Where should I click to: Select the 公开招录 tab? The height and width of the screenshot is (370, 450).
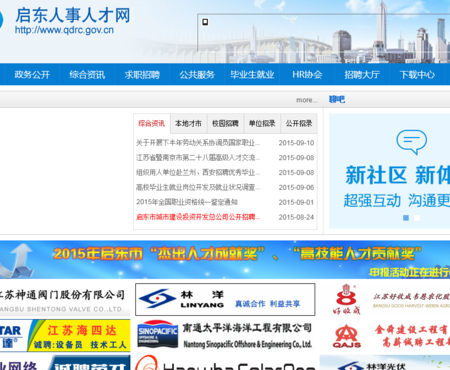coord(299,124)
